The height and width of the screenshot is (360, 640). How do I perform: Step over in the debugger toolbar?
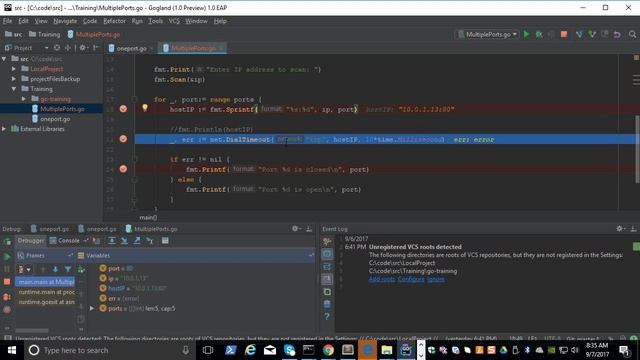pos(111,240)
